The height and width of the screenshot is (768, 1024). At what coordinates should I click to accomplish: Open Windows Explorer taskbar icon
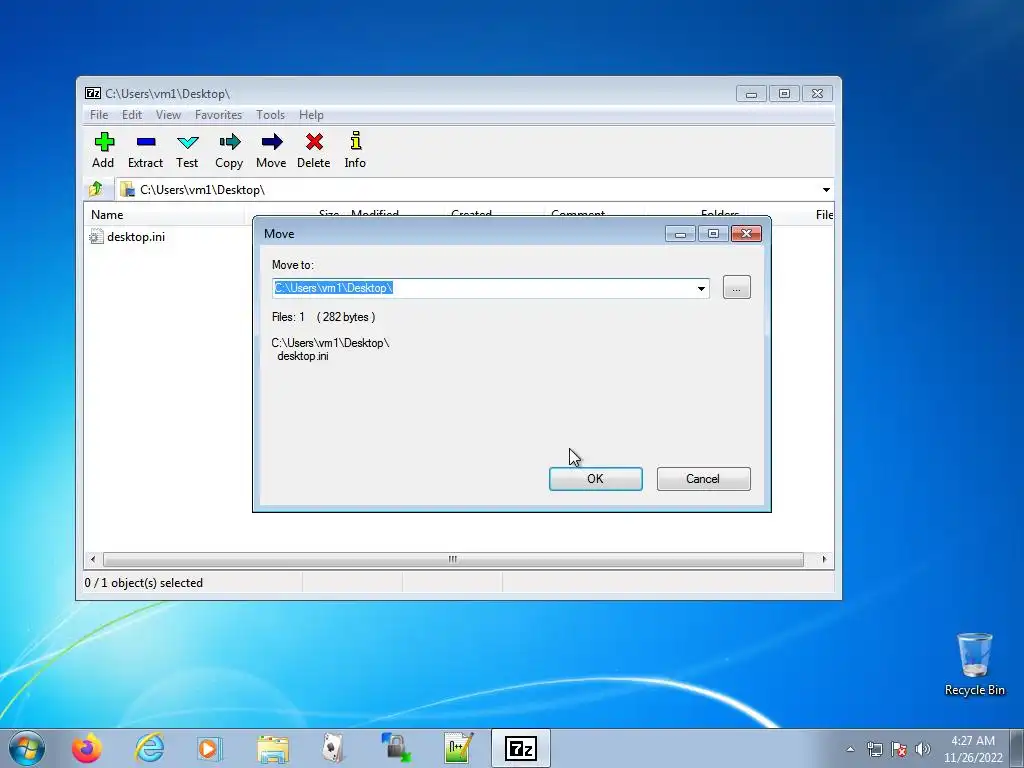tap(273, 748)
